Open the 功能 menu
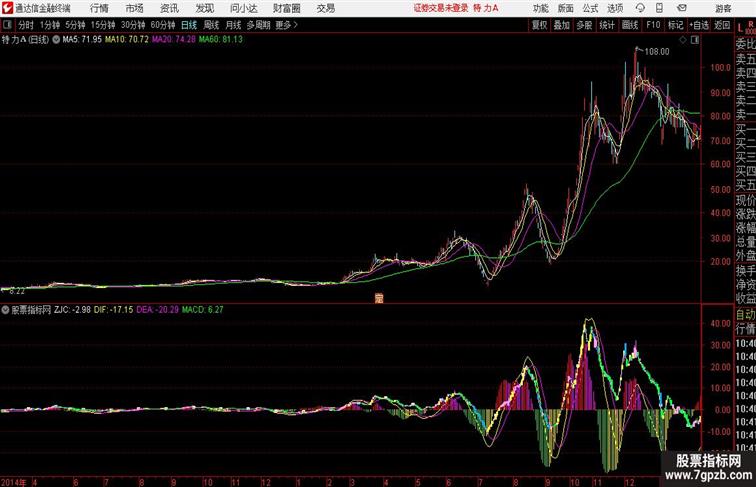 tap(540, 8)
